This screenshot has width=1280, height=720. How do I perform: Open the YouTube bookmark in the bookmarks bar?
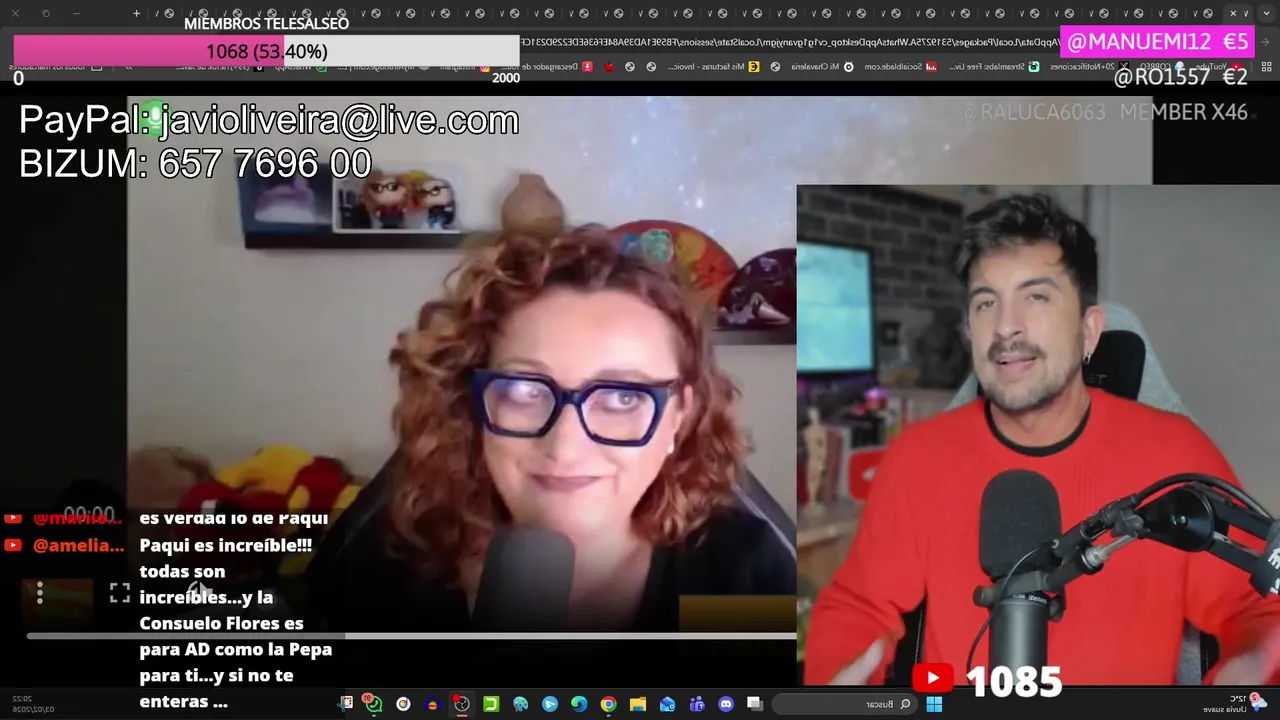(1220, 66)
